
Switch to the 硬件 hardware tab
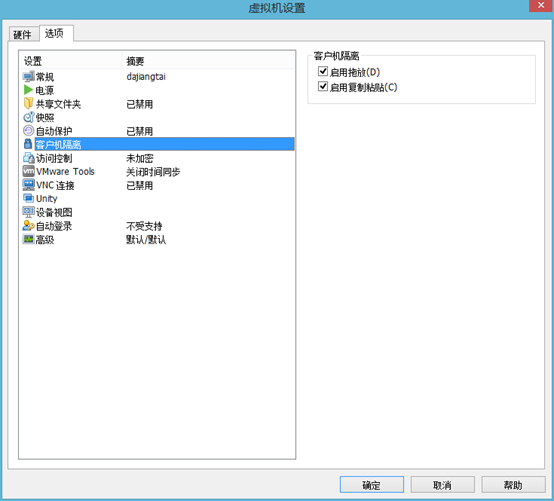23,35
